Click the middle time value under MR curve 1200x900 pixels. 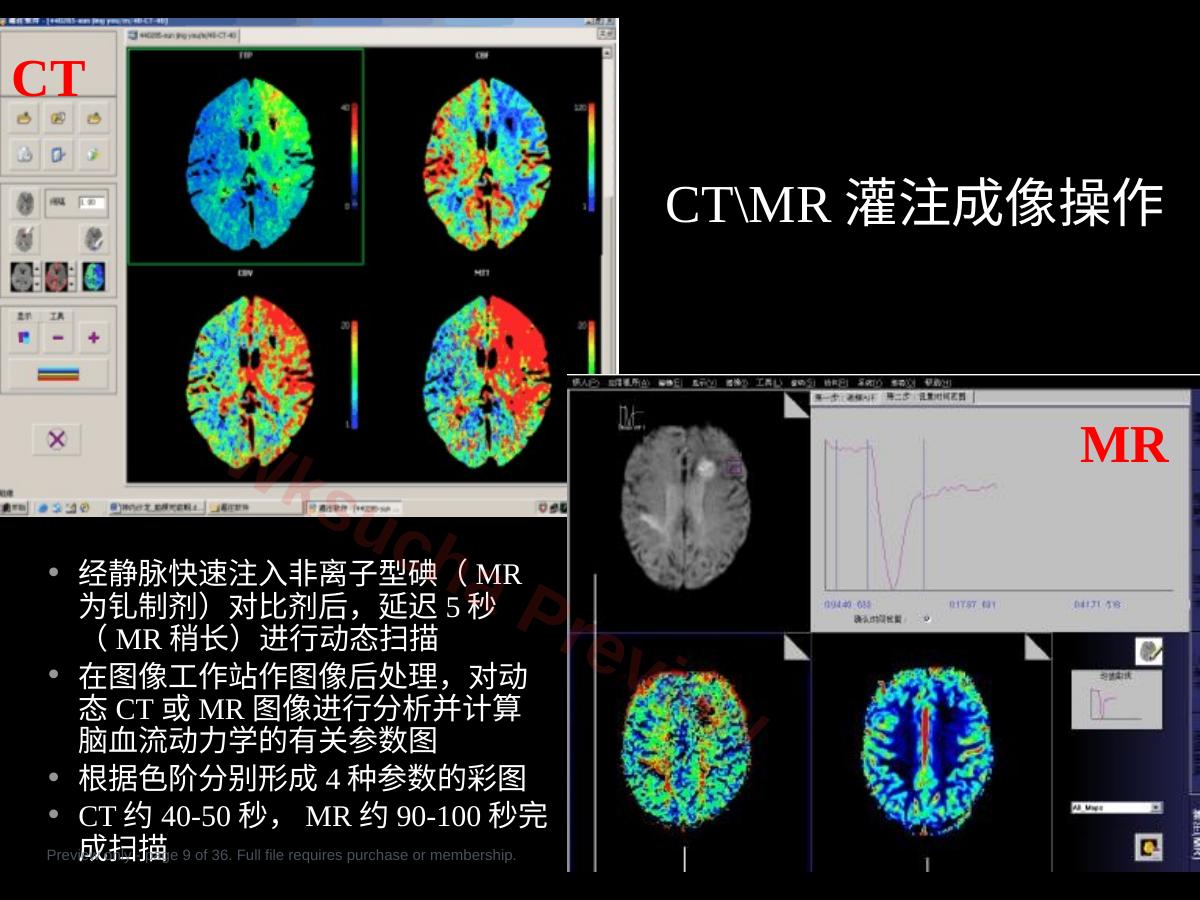pyautogui.click(x=972, y=605)
